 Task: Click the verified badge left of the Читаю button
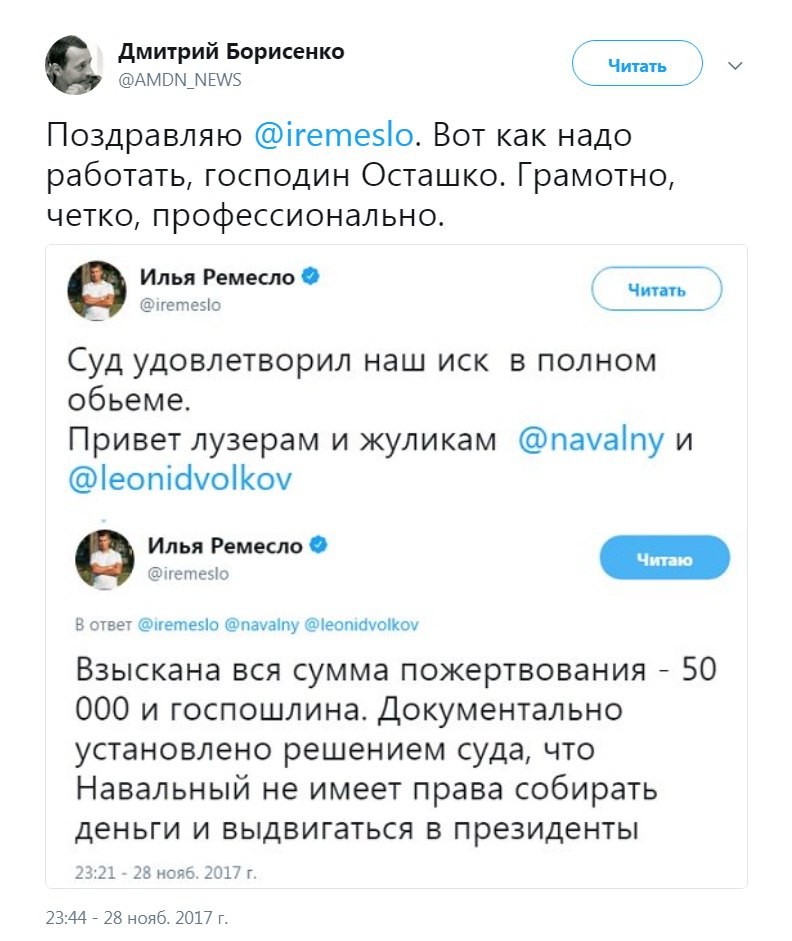click(x=319, y=545)
